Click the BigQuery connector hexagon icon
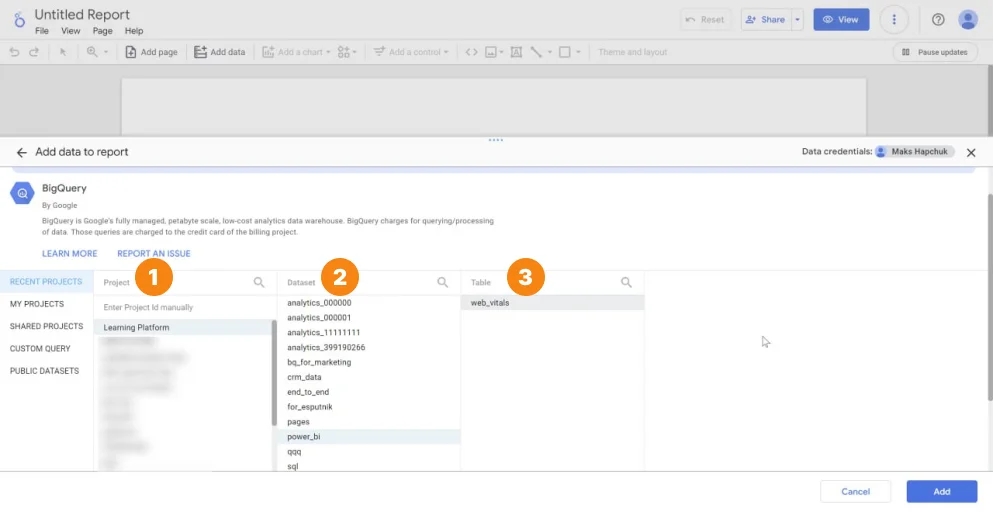The height and width of the screenshot is (515, 993). click(22, 193)
